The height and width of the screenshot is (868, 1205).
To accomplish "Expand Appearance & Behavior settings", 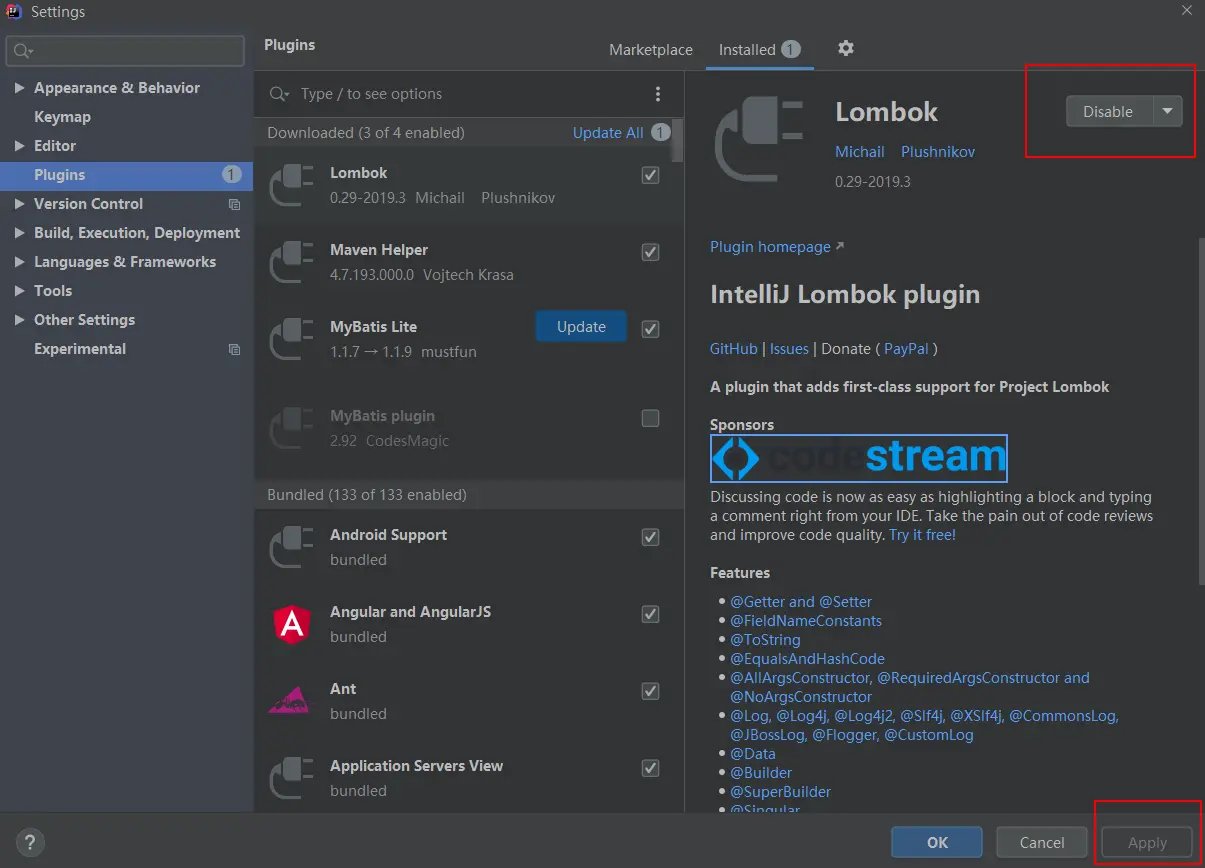I will [19, 88].
